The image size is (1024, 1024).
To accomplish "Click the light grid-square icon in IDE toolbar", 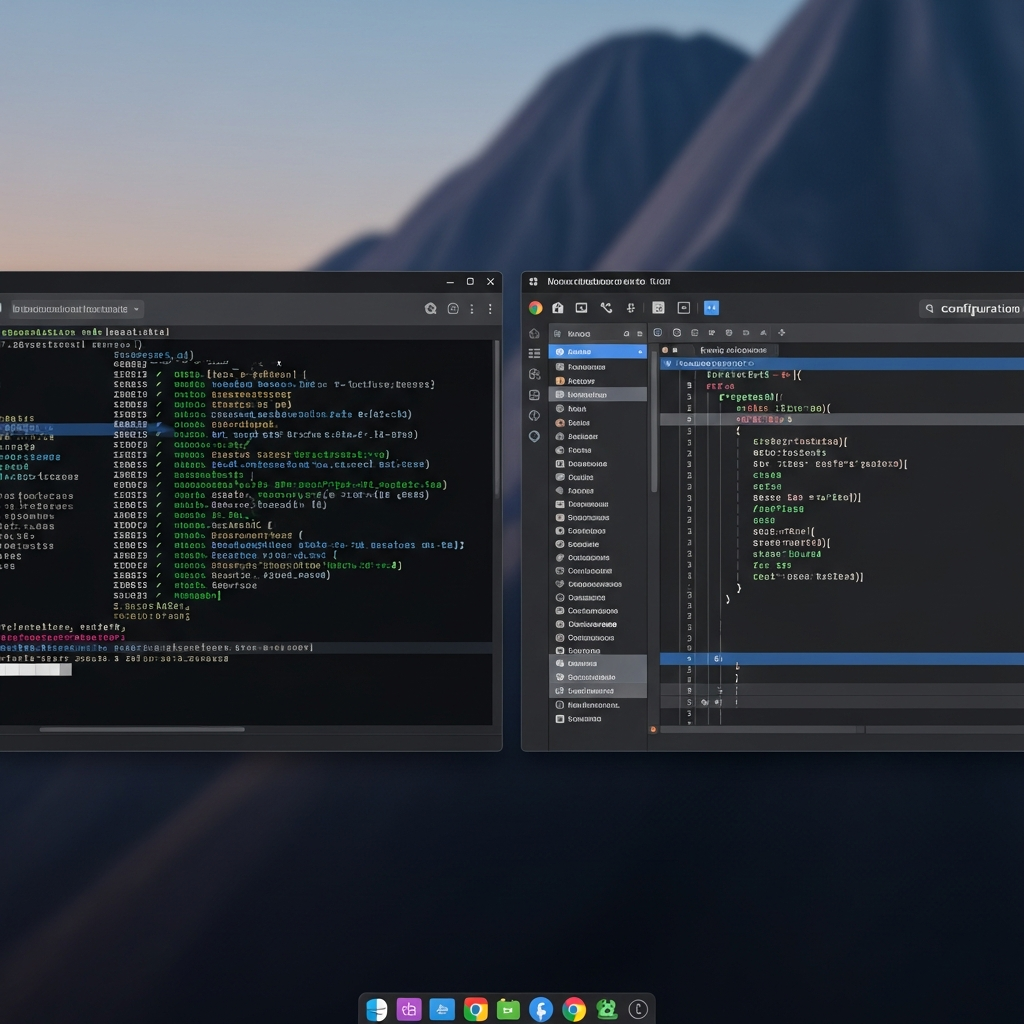I will [x=658, y=308].
